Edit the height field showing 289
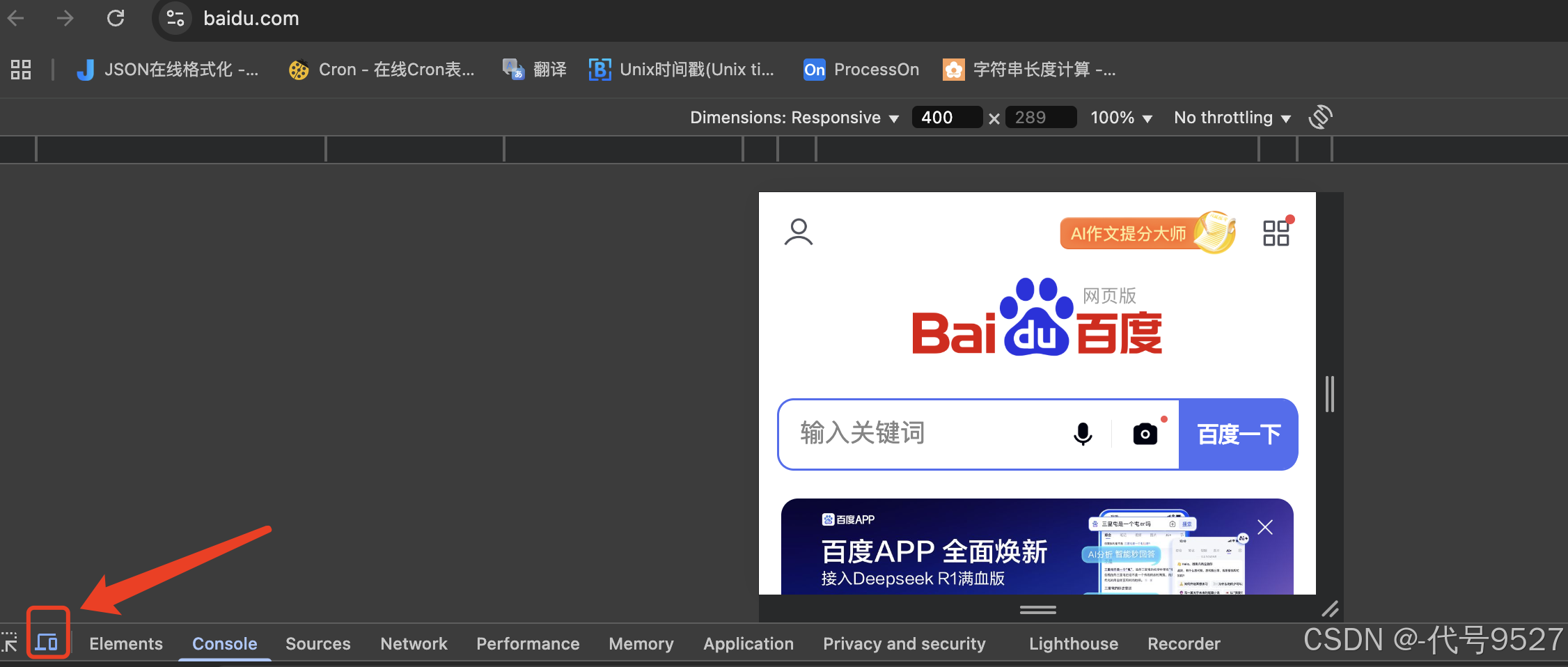 (1041, 118)
